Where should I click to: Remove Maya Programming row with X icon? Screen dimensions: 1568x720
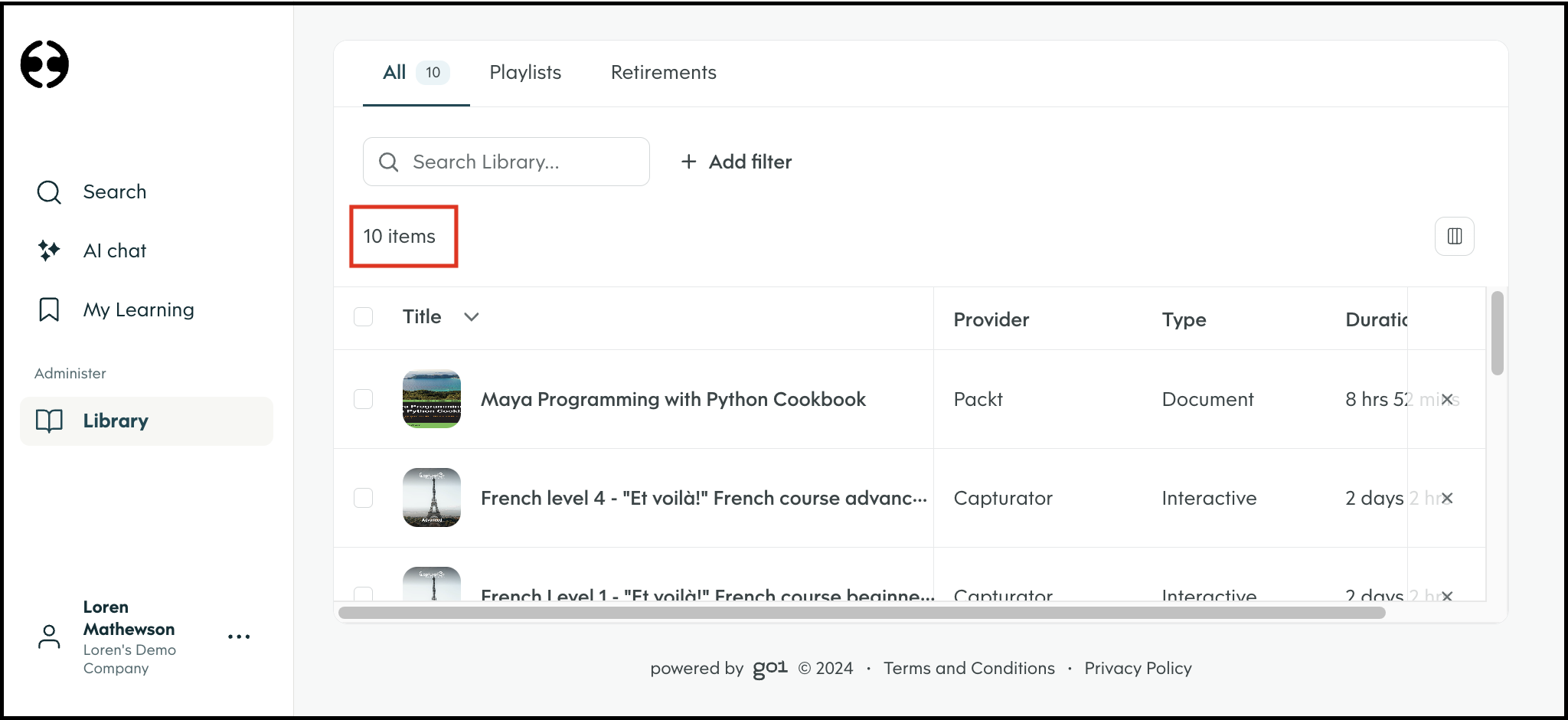pyautogui.click(x=1447, y=399)
